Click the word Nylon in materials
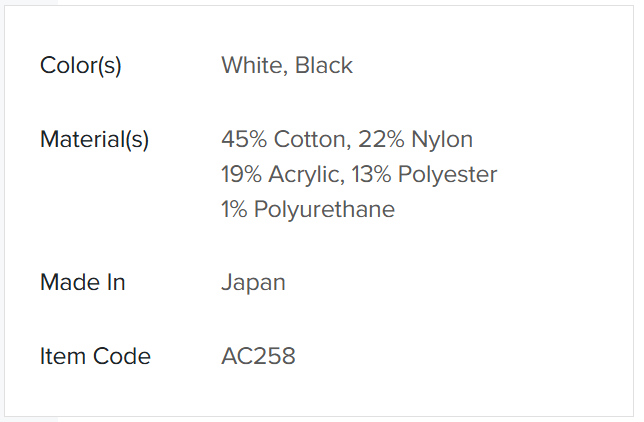 click(442, 140)
